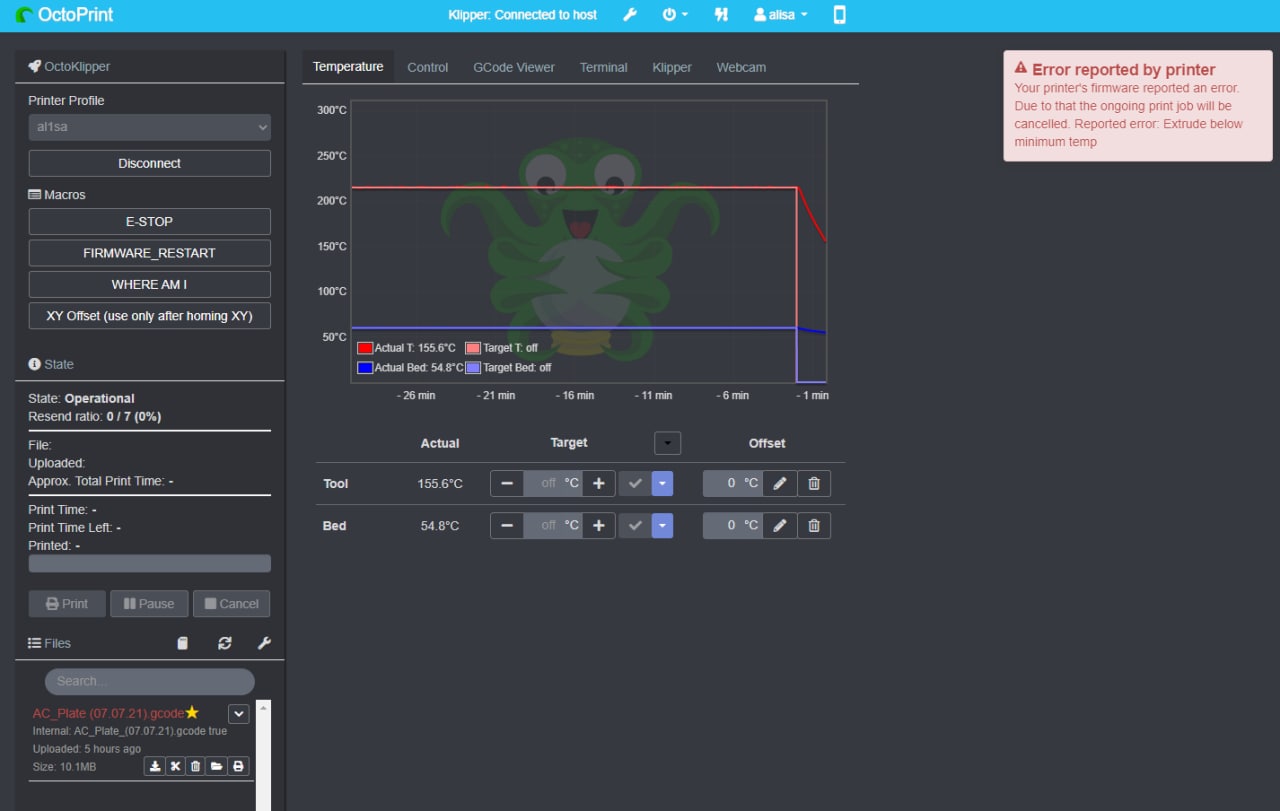This screenshot has height=811, width=1280.
Task: Open the Webcam tab
Action: [741, 67]
